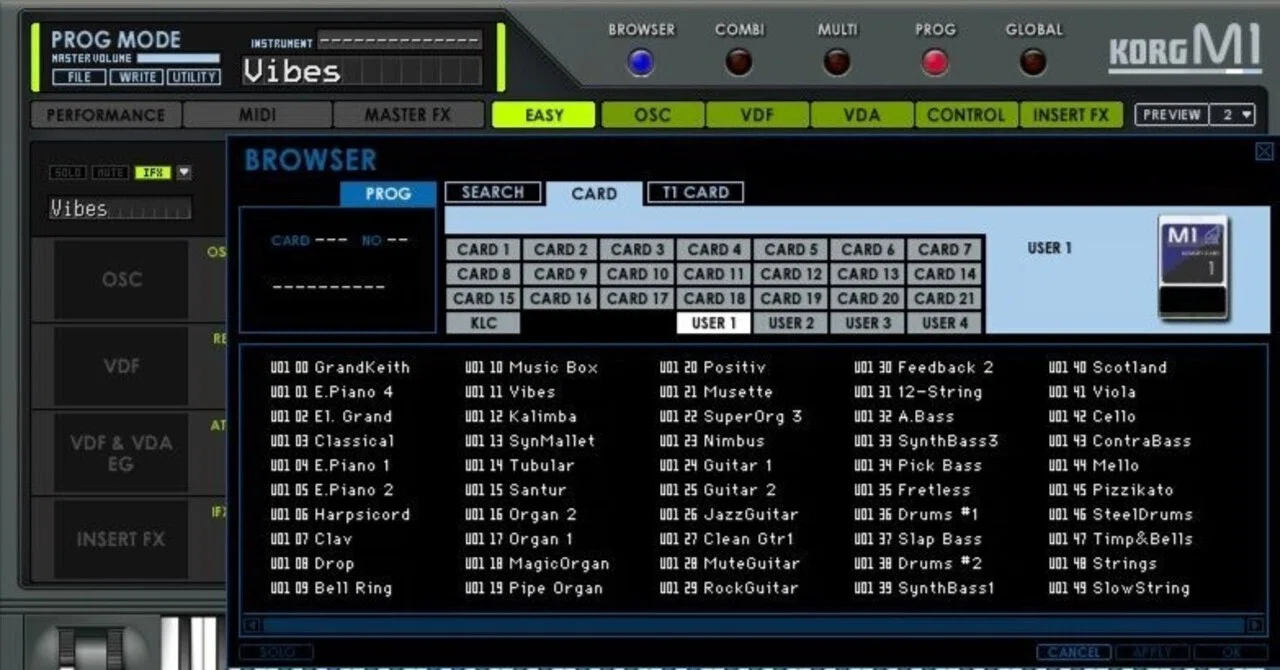Viewport: 1280px width, 670px height.
Task: Select the PROG tab in Browser
Action: tap(388, 194)
